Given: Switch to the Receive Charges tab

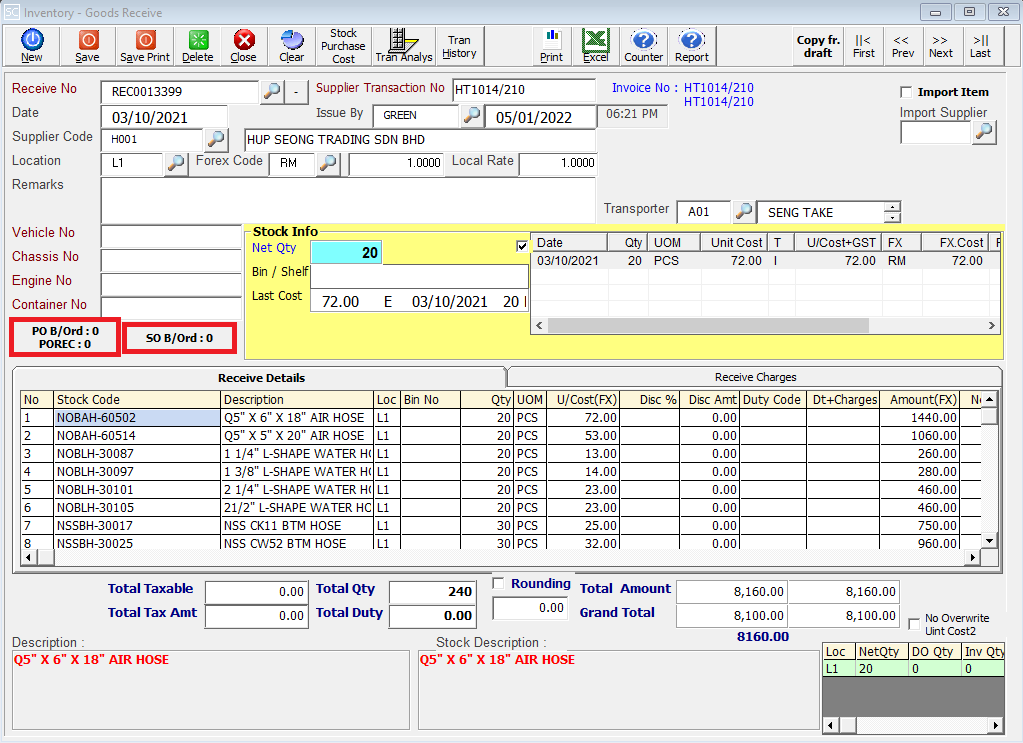Looking at the screenshot, I should [x=755, y=377].
